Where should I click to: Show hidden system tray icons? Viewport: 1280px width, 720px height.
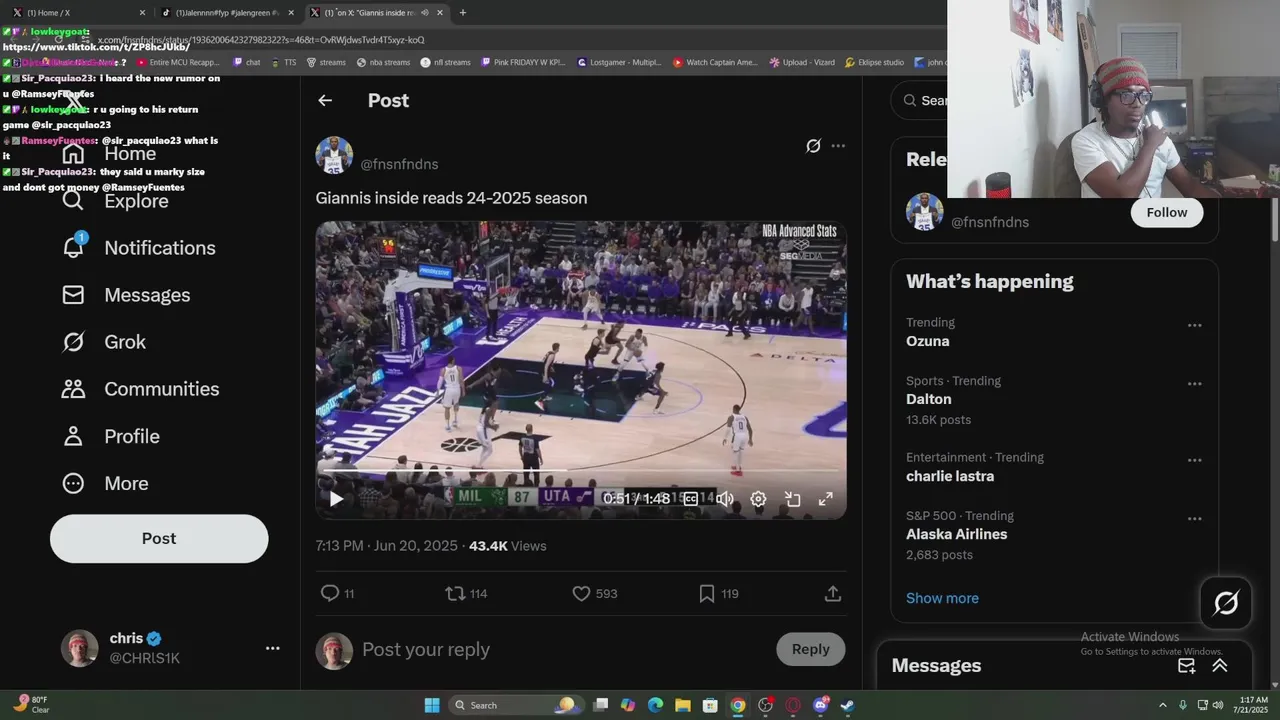(1162, 705)
